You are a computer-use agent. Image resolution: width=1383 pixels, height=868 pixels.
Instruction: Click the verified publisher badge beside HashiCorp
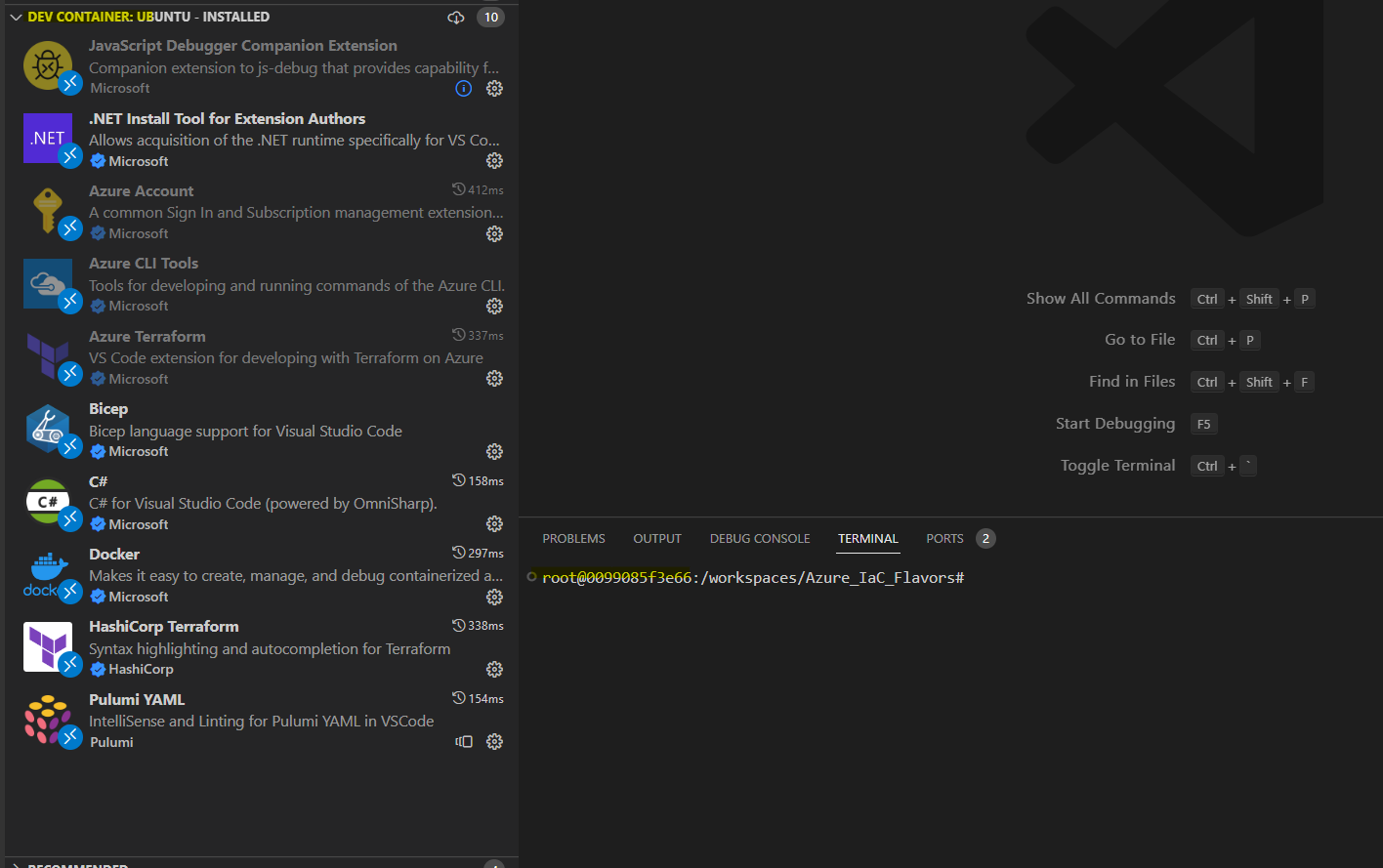point(97,669)
